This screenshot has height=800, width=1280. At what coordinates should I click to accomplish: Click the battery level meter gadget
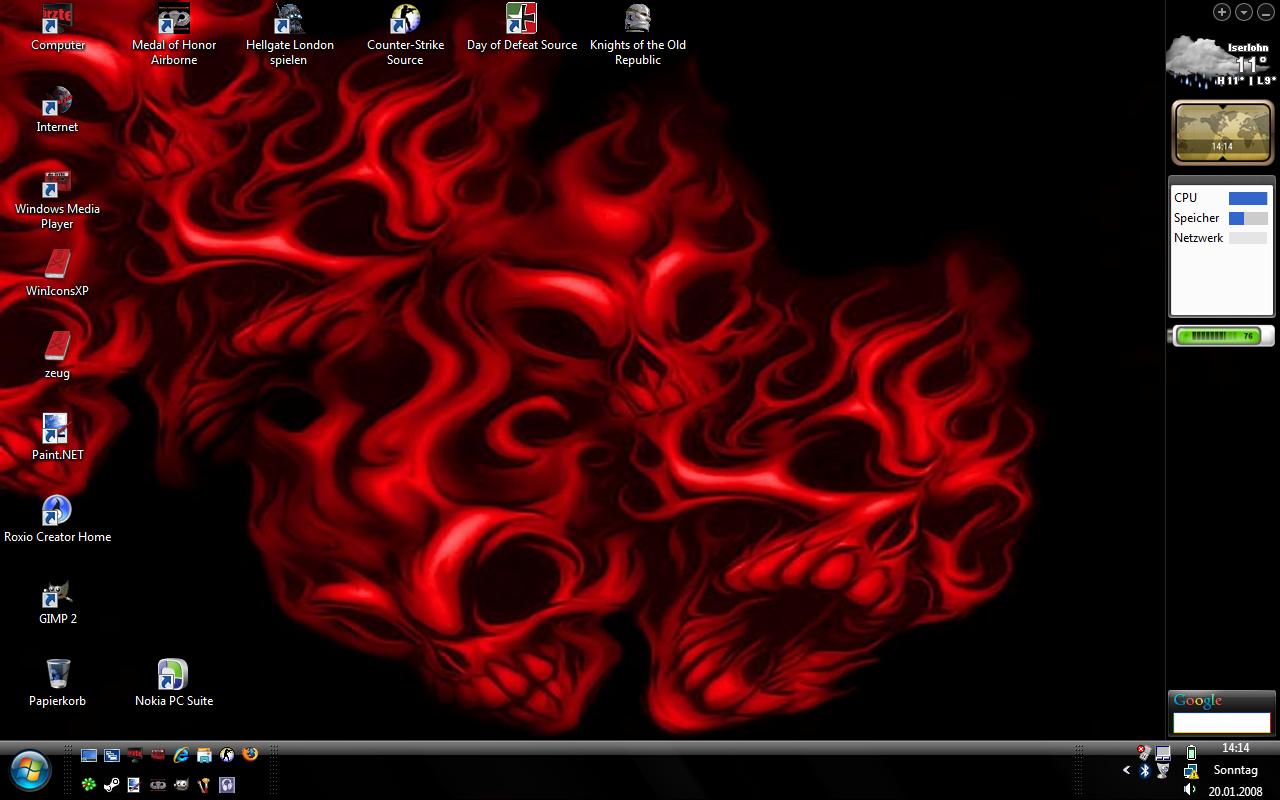[x=1222, y=336]
